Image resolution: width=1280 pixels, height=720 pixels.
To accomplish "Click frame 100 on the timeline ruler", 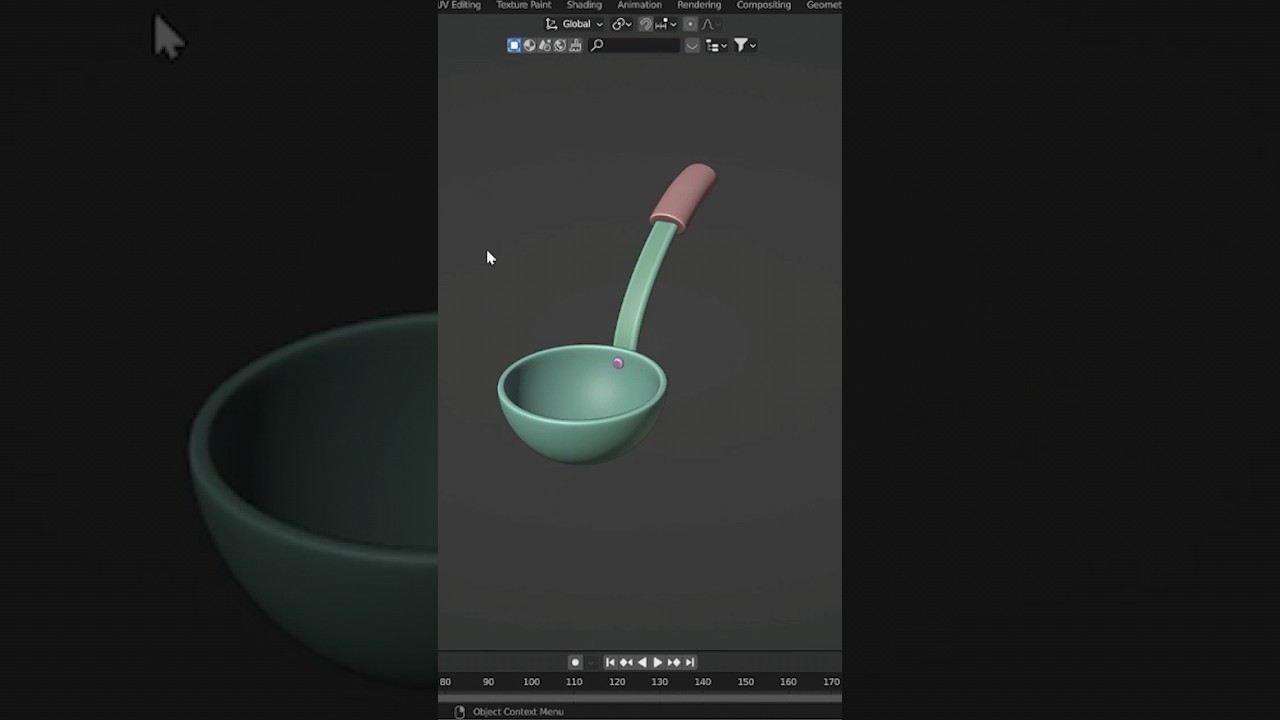I will [x=531, y=682].
